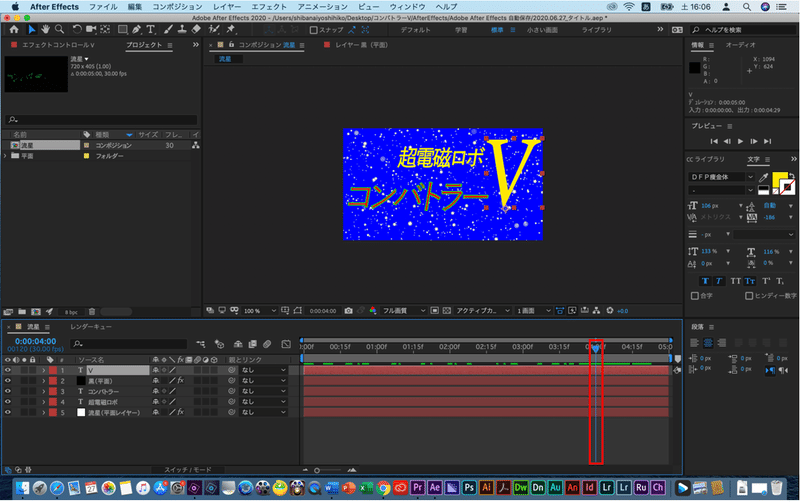Click the Draft 3D icon in timeline
Screen dimensions: 800x502
[x=219, y=344]
